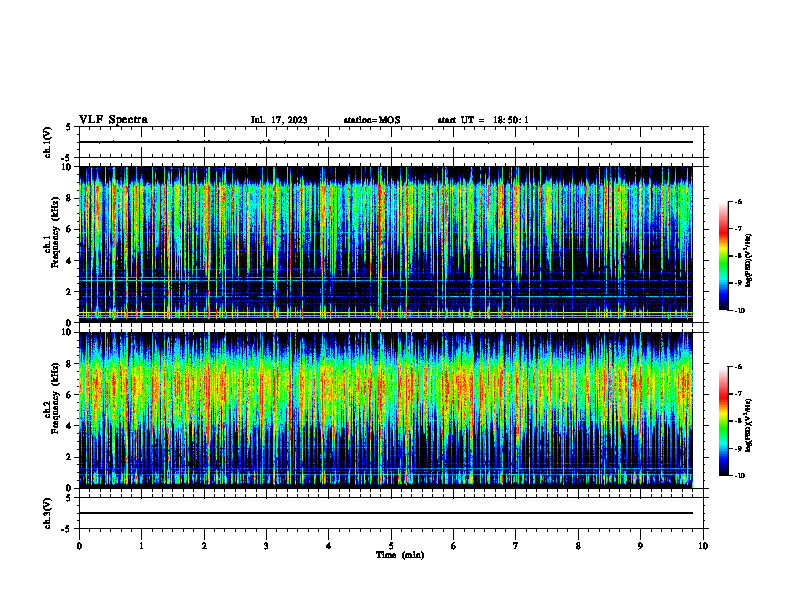Click the ch.1 frequency axis "4" tick label
This screenshot has width=792, height=612.
(70, 261)
